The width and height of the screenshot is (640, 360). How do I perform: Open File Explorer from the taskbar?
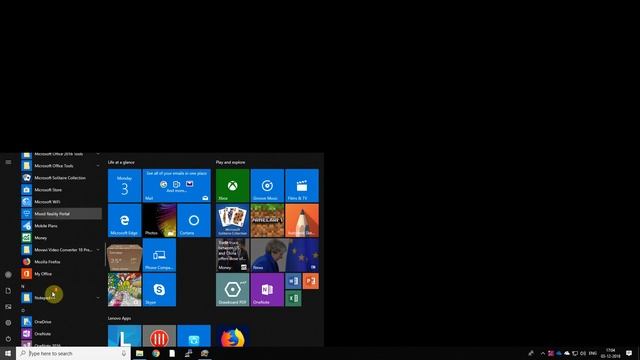point(140,353)
